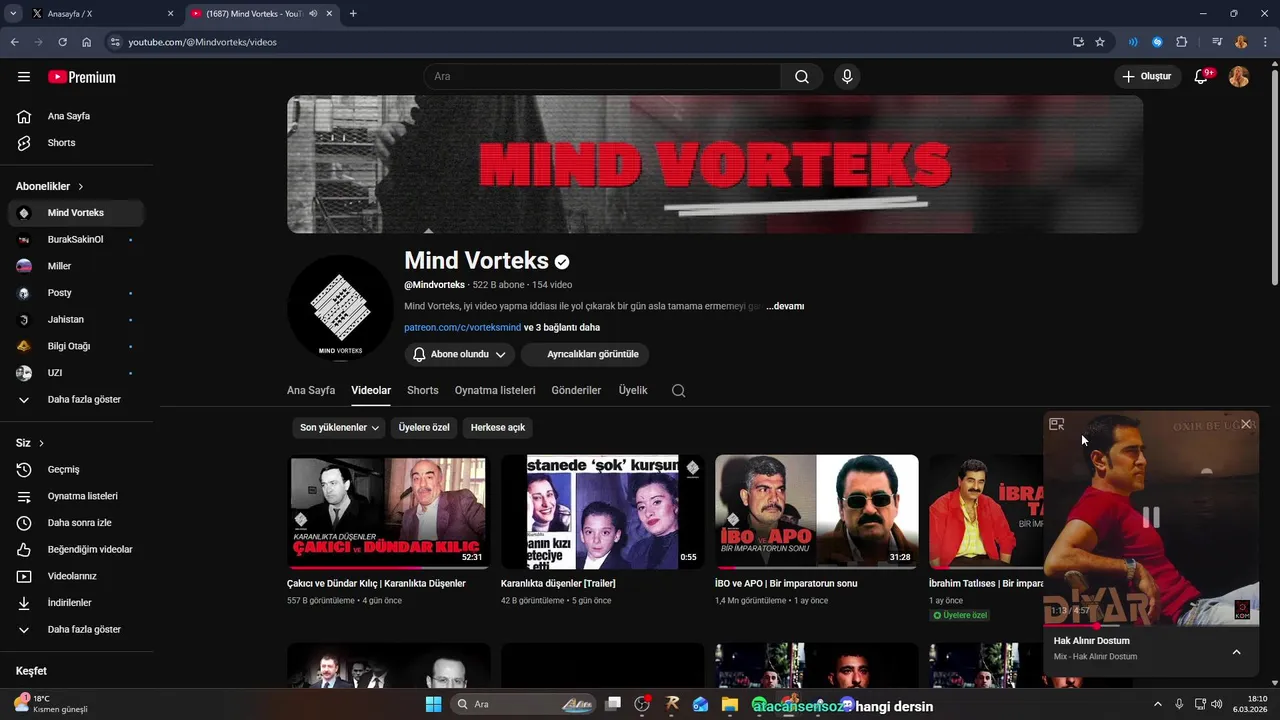Click the YouTube search input field

pos(602,77)
